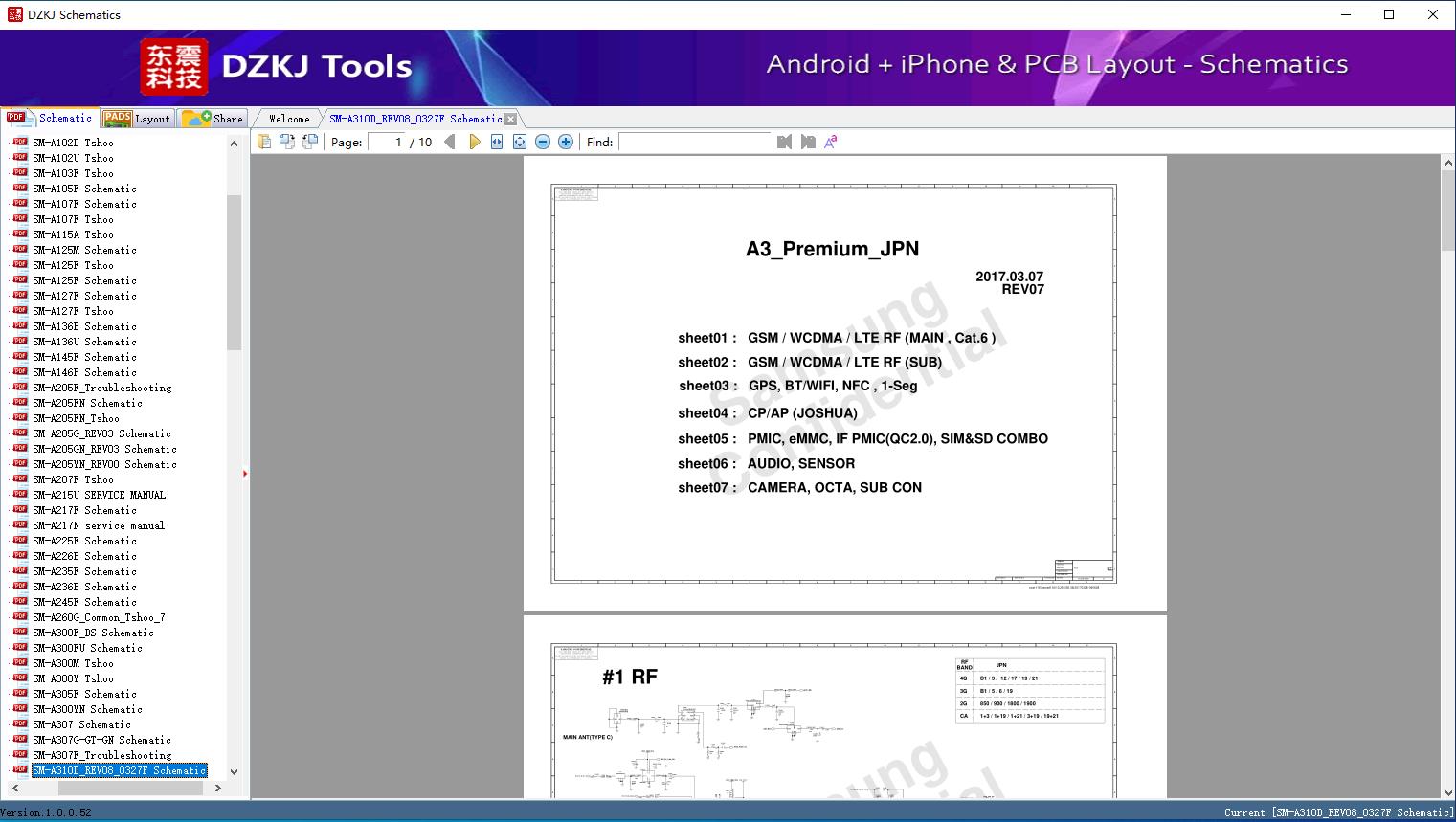The height and width of the screenshot is (822, 1456).
Task: Close the SM-A310D_REV08_0327F Schematic tab
Action: click(x=511, y=119)
